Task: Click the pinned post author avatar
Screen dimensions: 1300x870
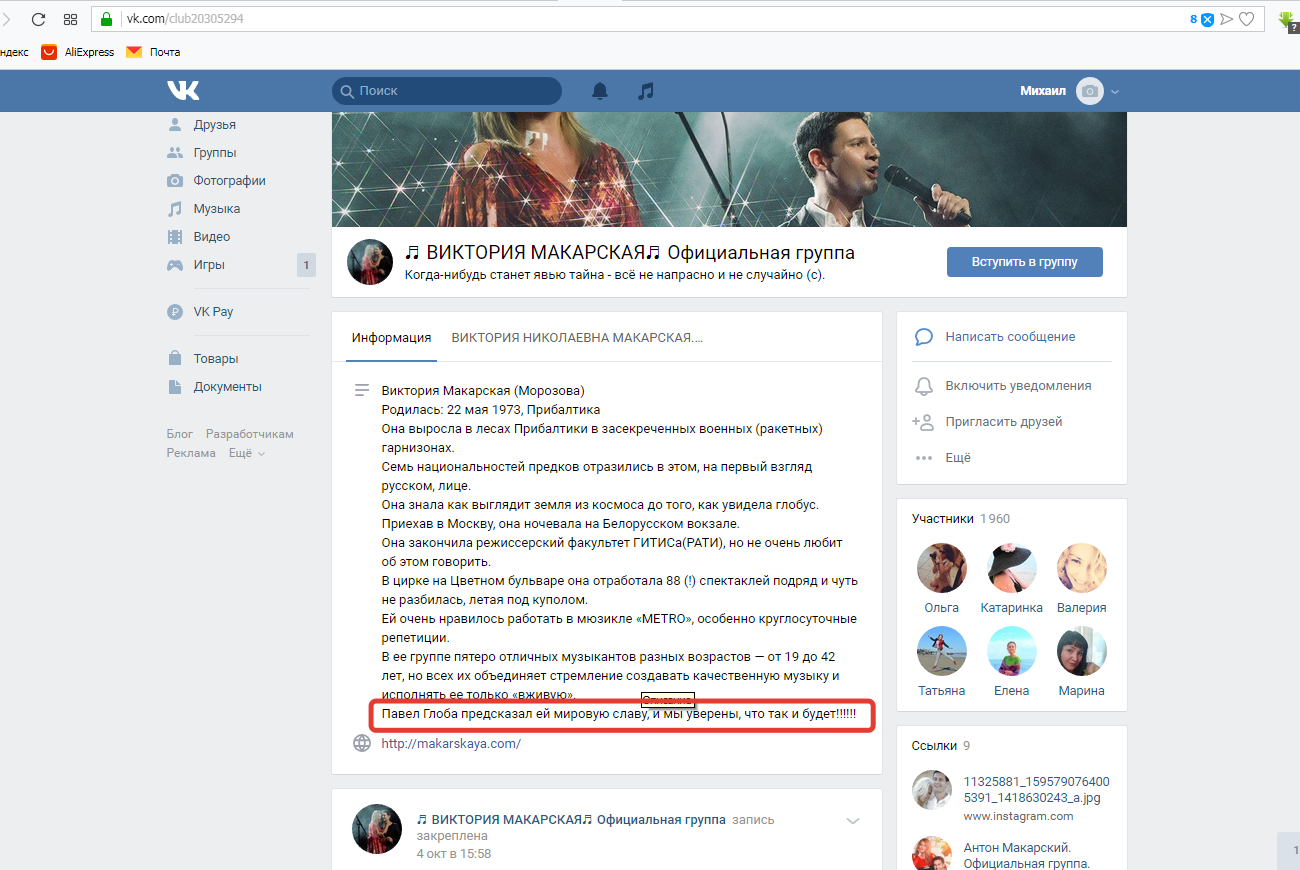Action: coord(377,828)
